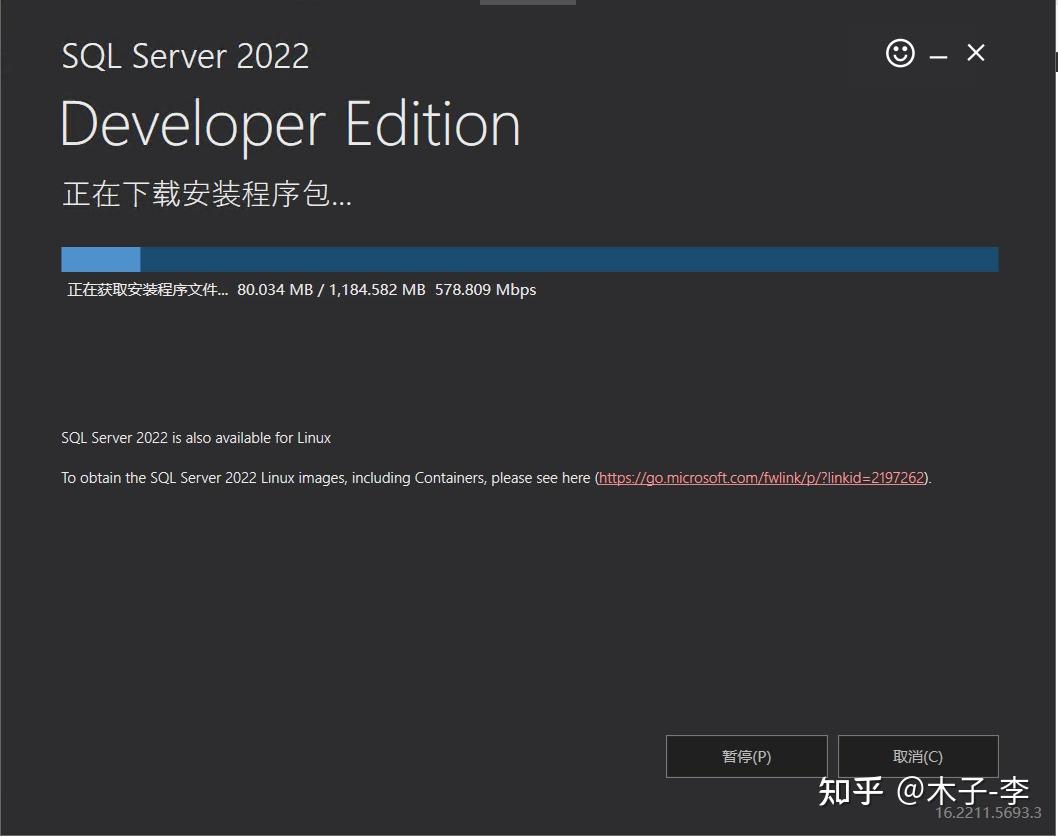The height and width of the screenshot is (837, 1058).
Task: Open the go.microsoft.com Linux images link
Action: [x=761, y=478]
